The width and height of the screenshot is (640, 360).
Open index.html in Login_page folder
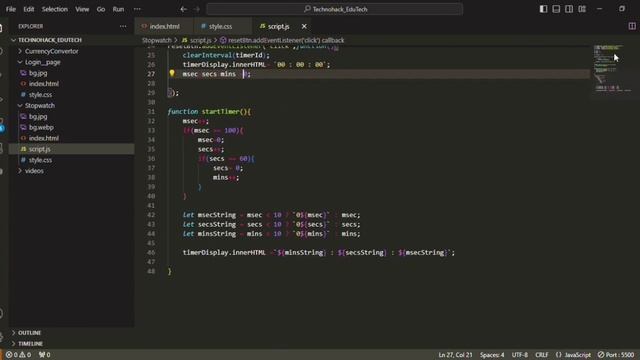tap(44, 84)
